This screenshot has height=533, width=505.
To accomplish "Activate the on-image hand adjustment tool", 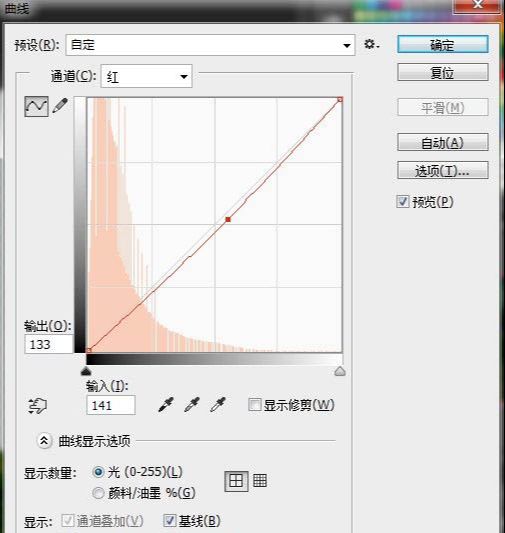I will (37, 405).
